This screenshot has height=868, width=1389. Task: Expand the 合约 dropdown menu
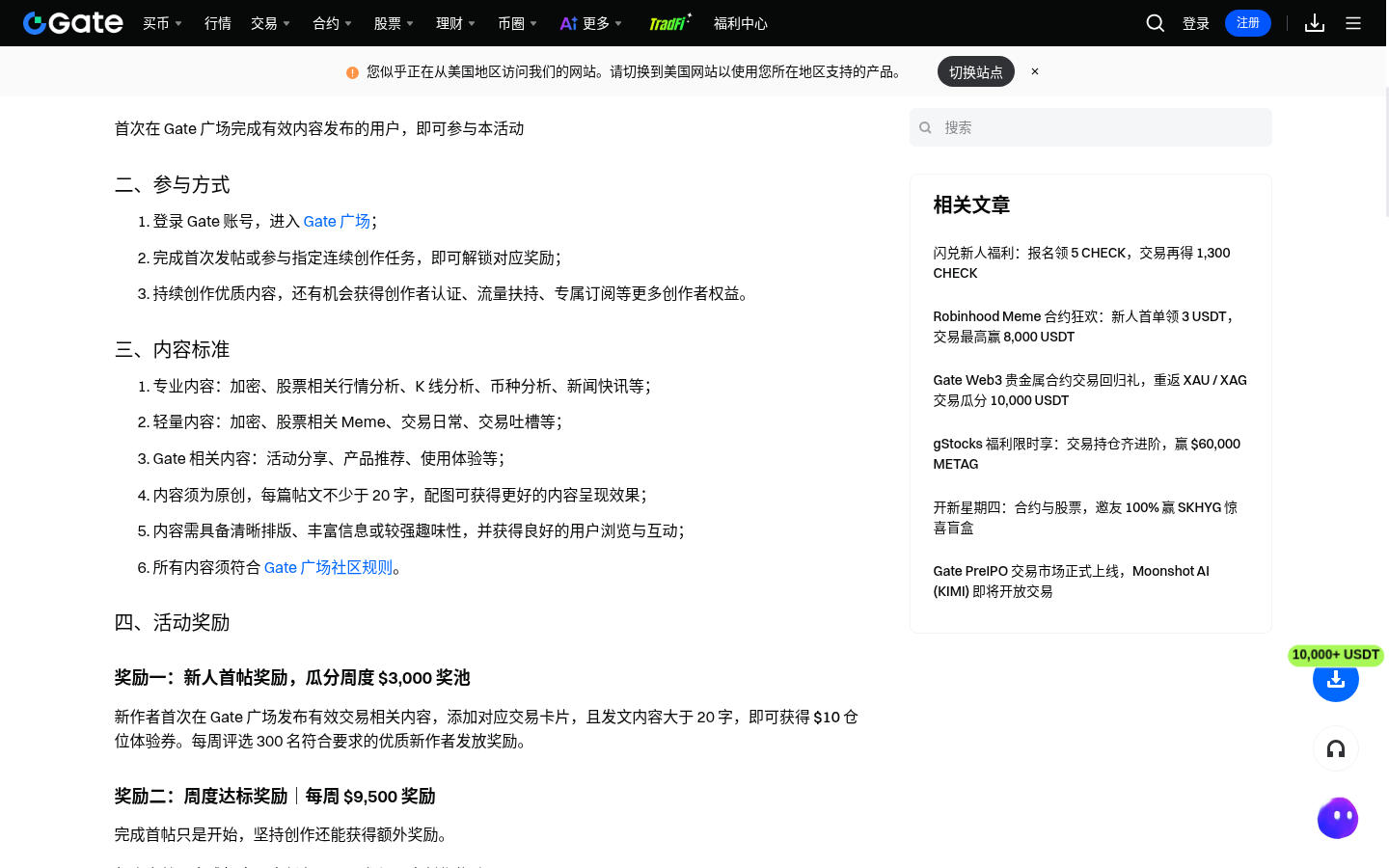pos(332,23)
